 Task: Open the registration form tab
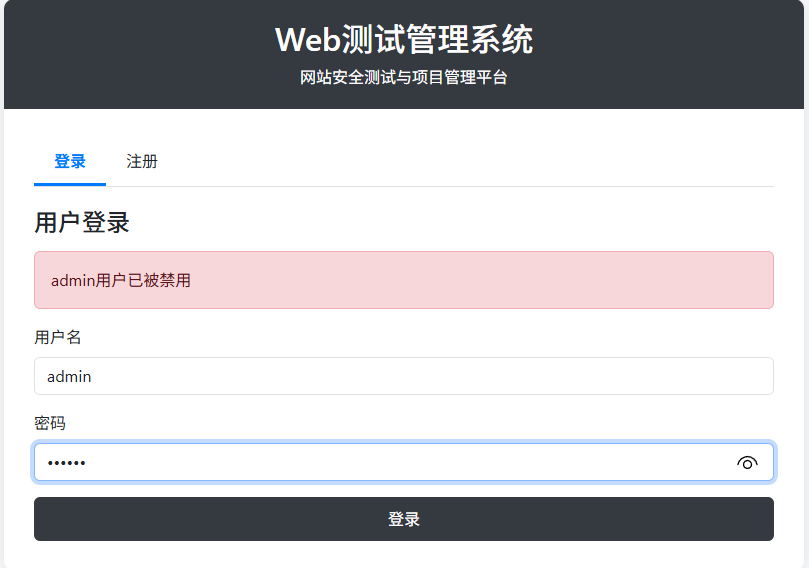coord(142,162)
